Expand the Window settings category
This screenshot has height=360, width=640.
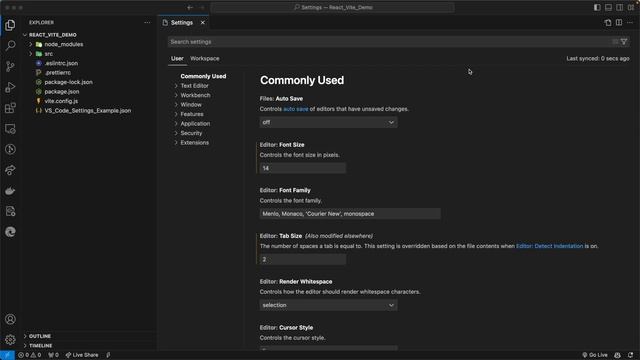pyautogui.click(x=176, y=104)
